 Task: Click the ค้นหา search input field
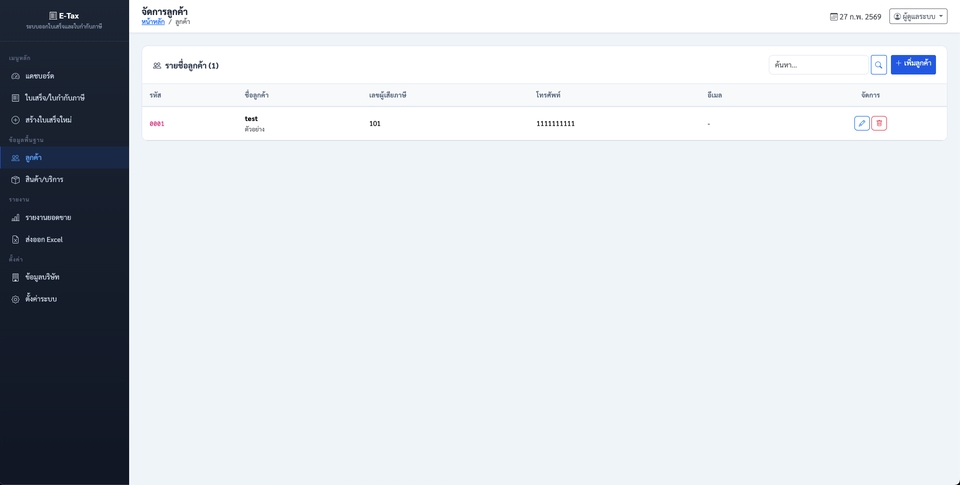(818, 65)
